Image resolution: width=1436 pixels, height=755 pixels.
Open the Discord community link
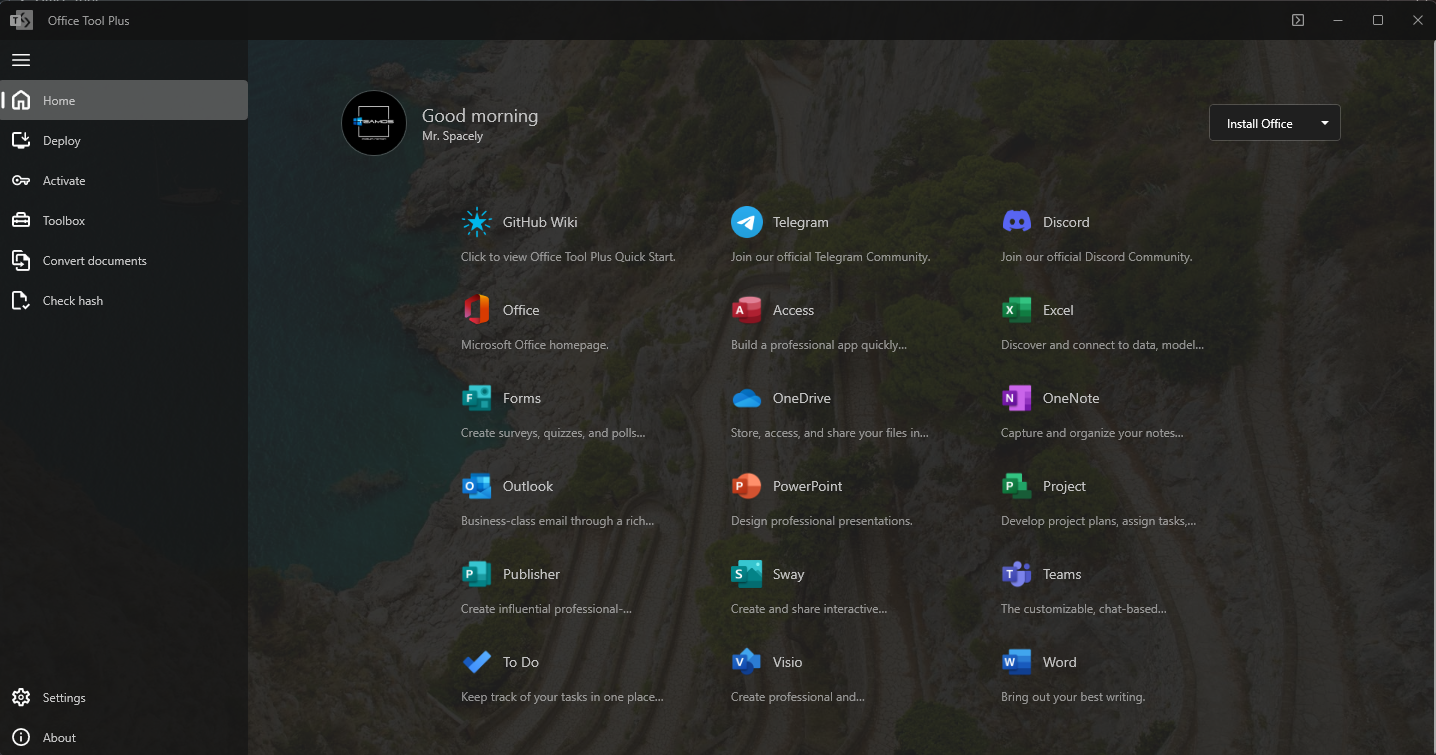pos(1066,222)
